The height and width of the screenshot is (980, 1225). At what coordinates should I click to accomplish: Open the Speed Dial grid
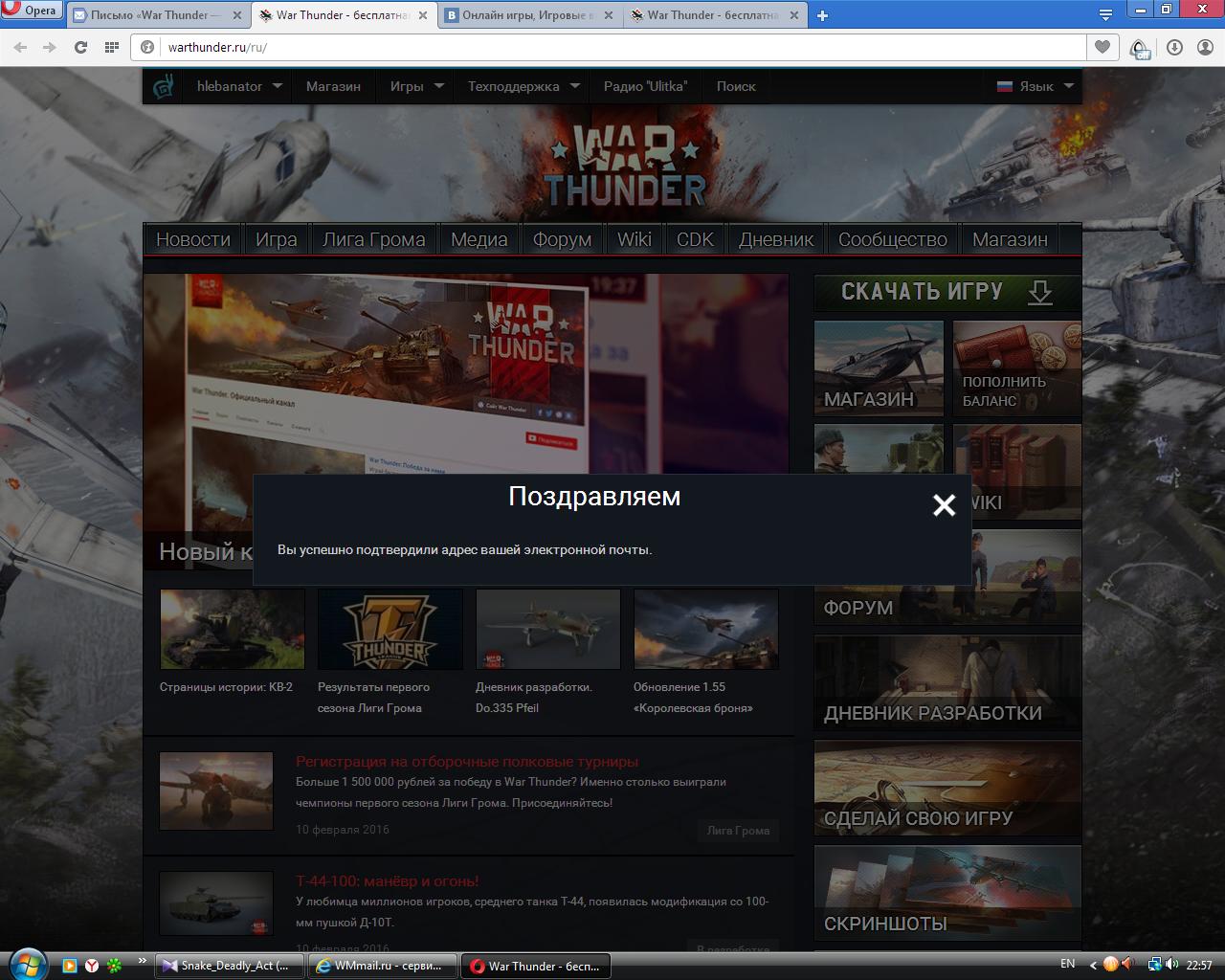tap(112, 47)
